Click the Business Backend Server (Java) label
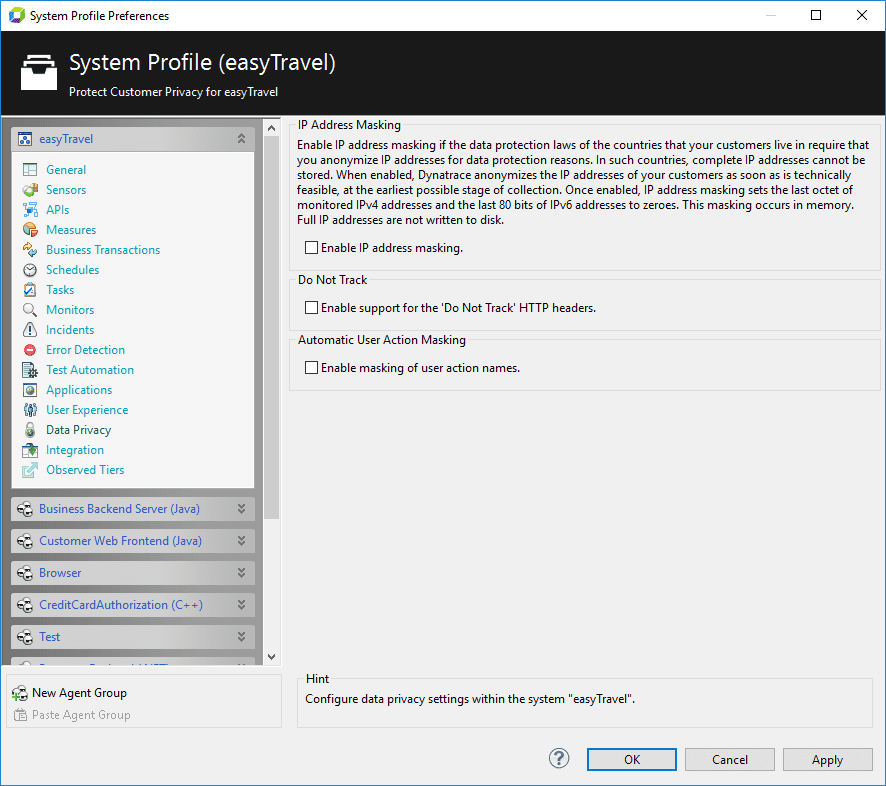Viewport: 886px width, 786px height. pos(119,509)
